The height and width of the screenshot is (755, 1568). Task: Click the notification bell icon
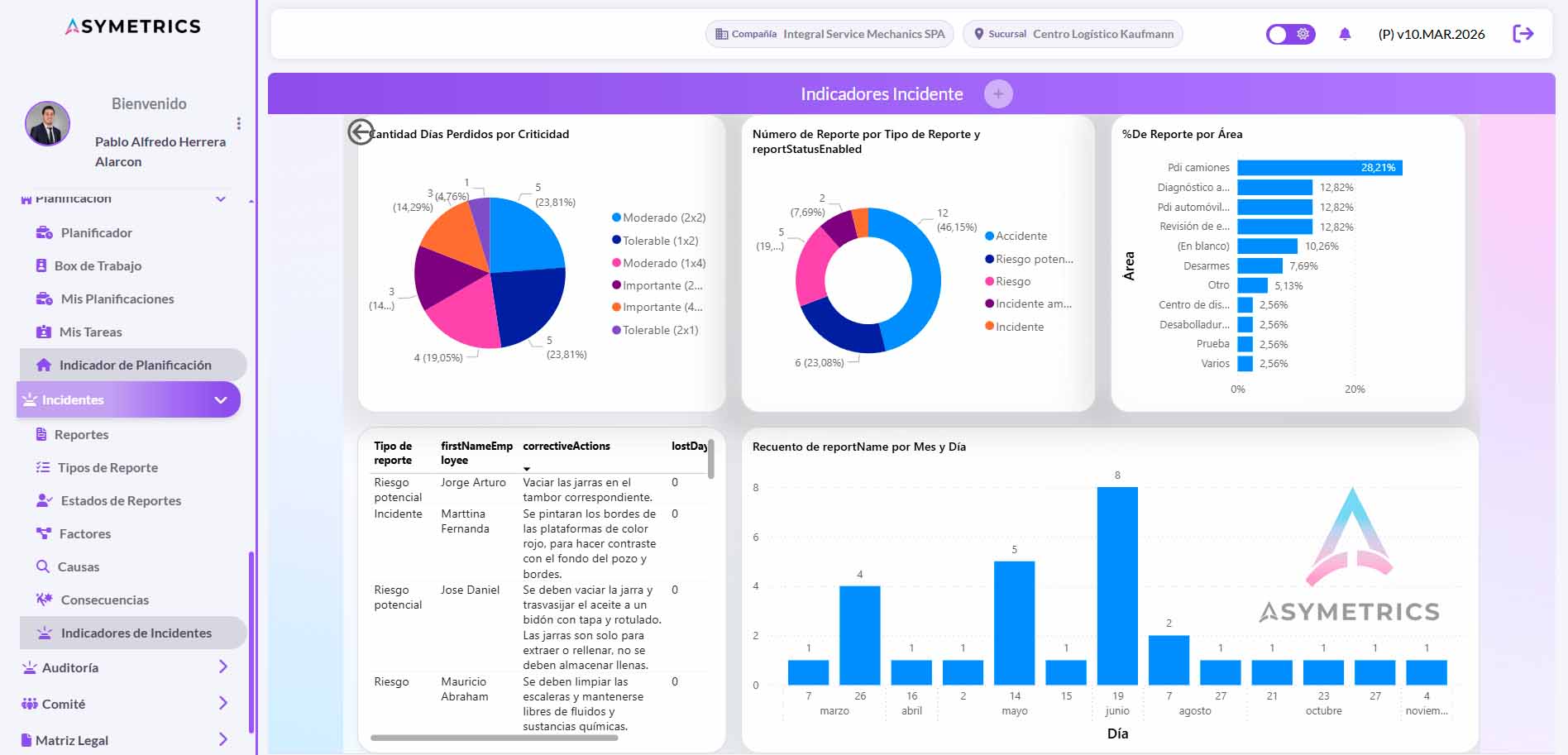coord(1345,34)
